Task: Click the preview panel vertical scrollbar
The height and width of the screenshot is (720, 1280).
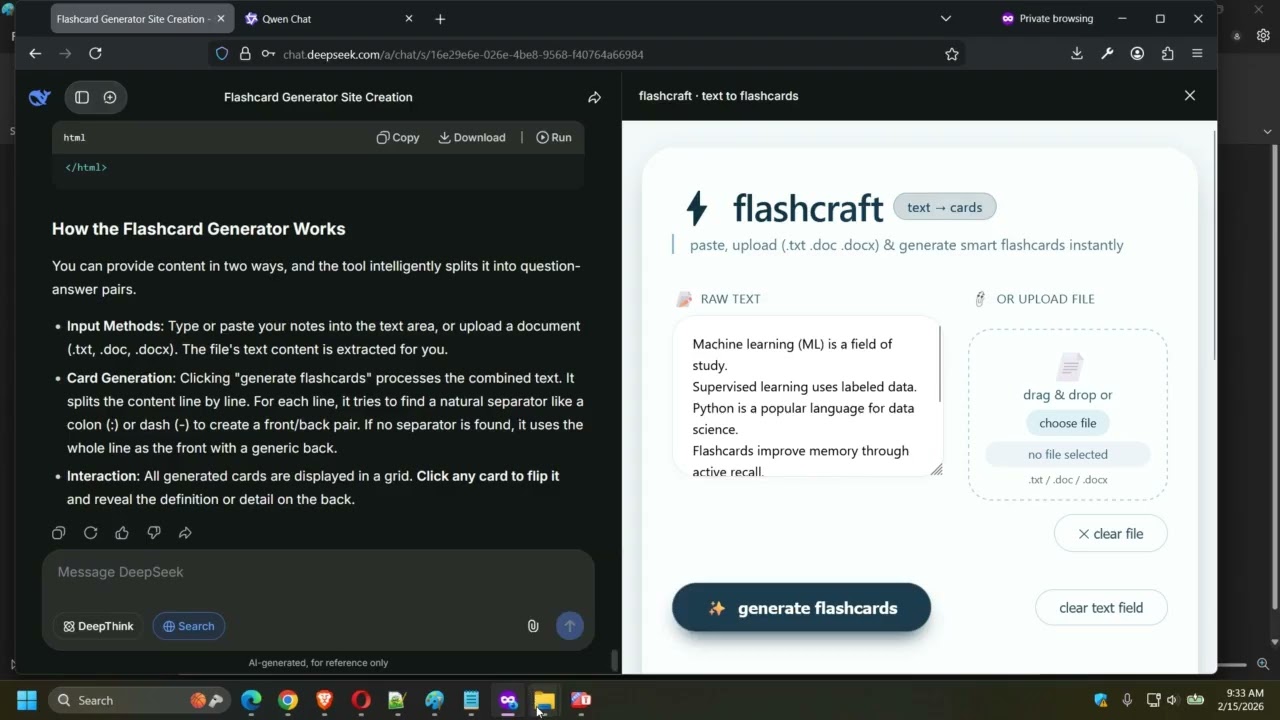Action: pos(1215,245)
